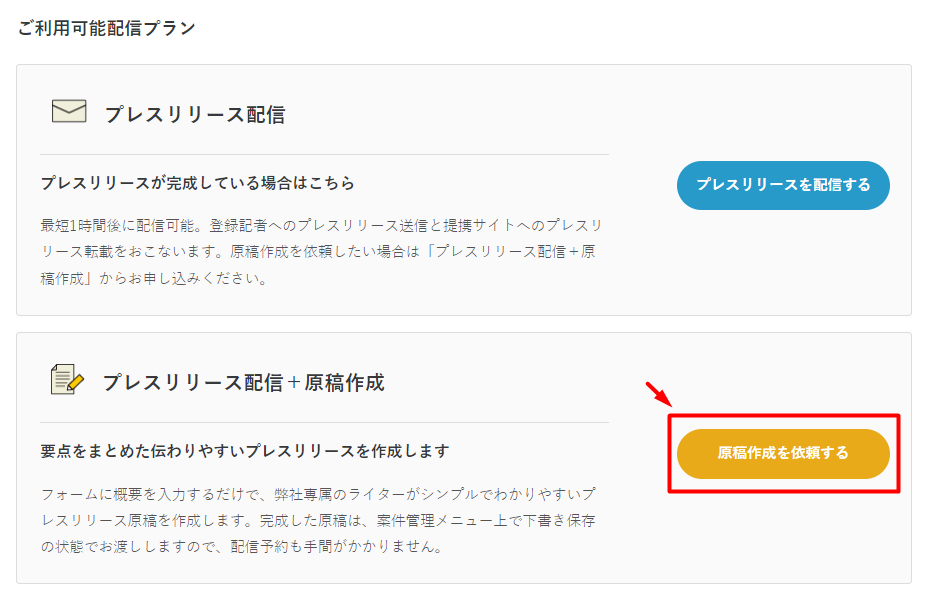Click subheading プレスリリースが完成している場合はこちら
The image size is (925, 610).
[x=198, y=183]
